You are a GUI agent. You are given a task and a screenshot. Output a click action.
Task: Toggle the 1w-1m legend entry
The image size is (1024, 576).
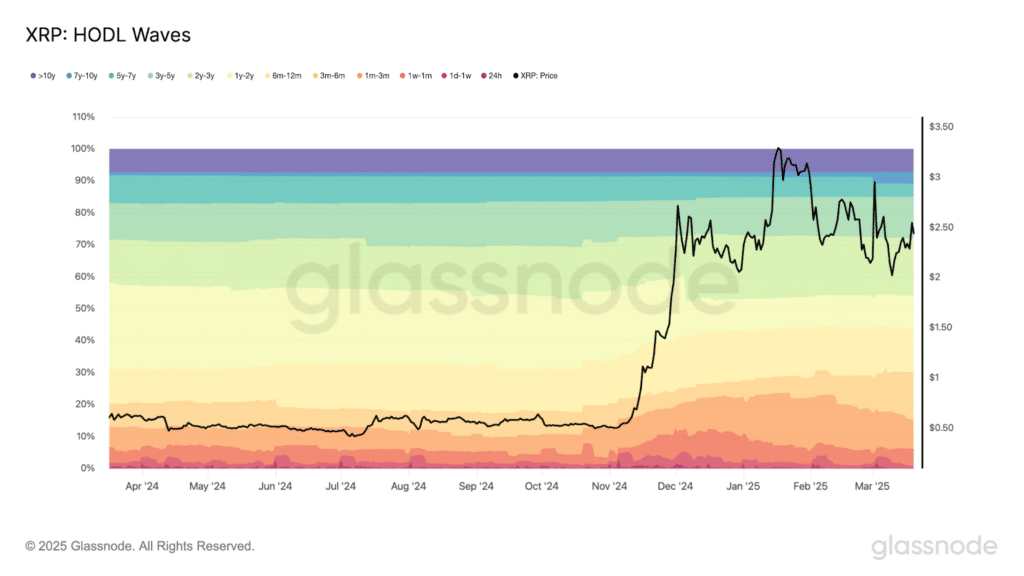click(x=416, y=76)
